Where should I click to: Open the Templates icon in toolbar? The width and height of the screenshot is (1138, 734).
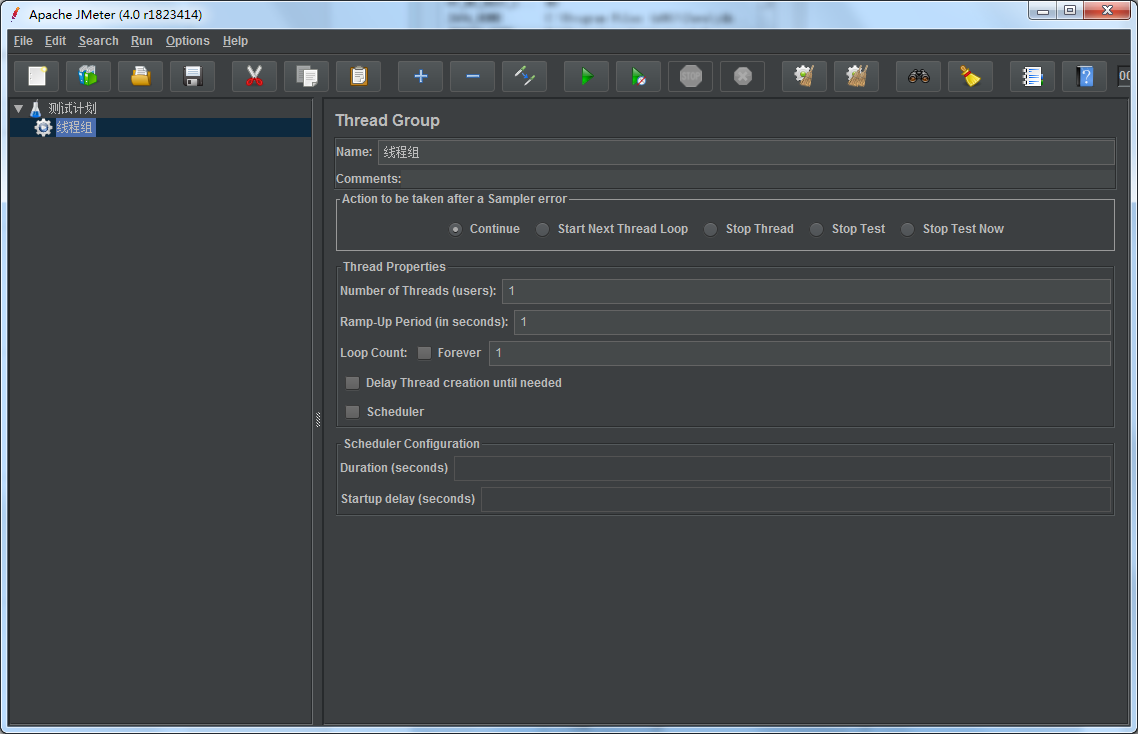point(89,76)
